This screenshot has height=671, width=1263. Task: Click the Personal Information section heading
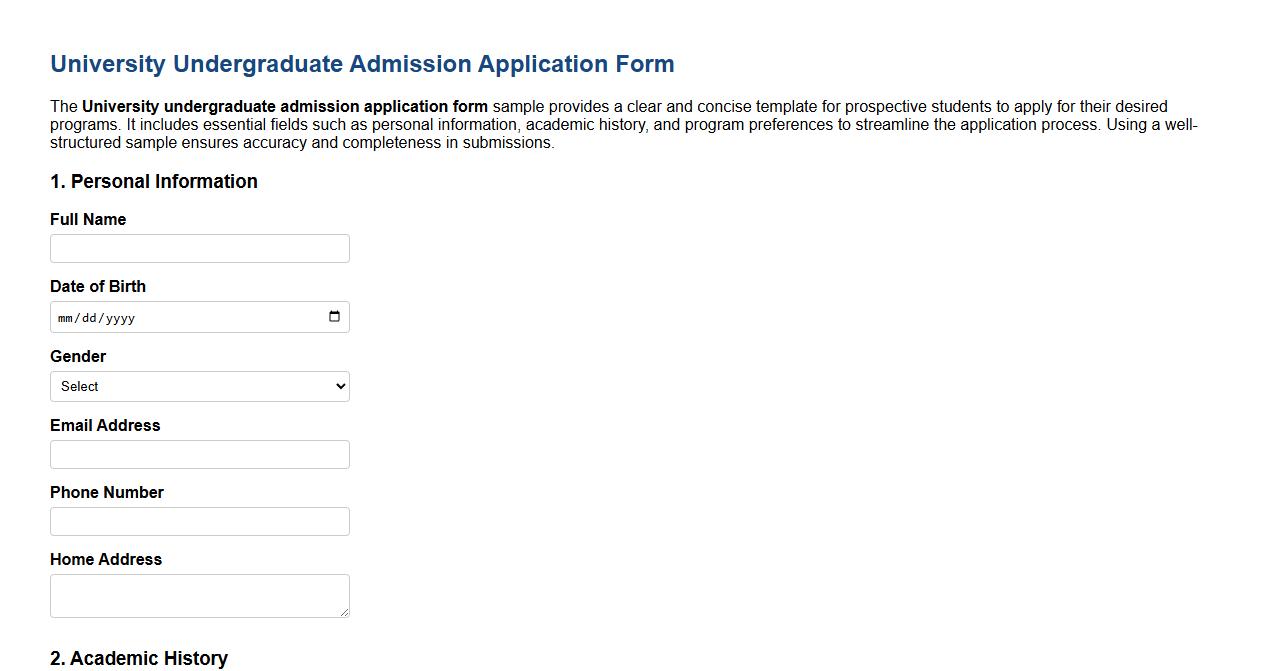pyautogui.click(x=154, y=182)
